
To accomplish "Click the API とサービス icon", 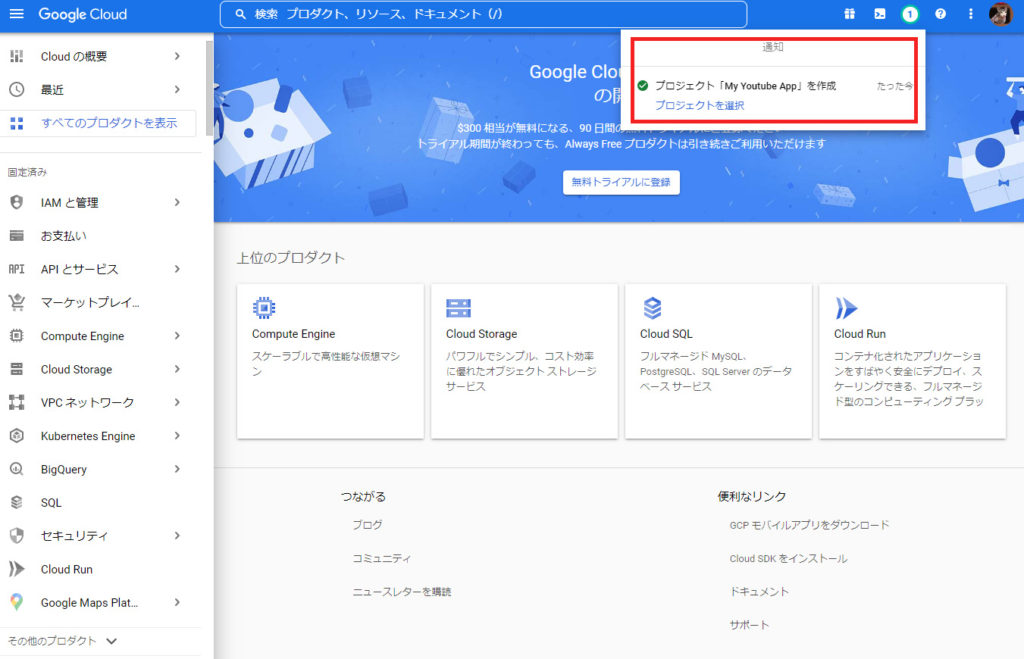I will click(x=16, y=269).
